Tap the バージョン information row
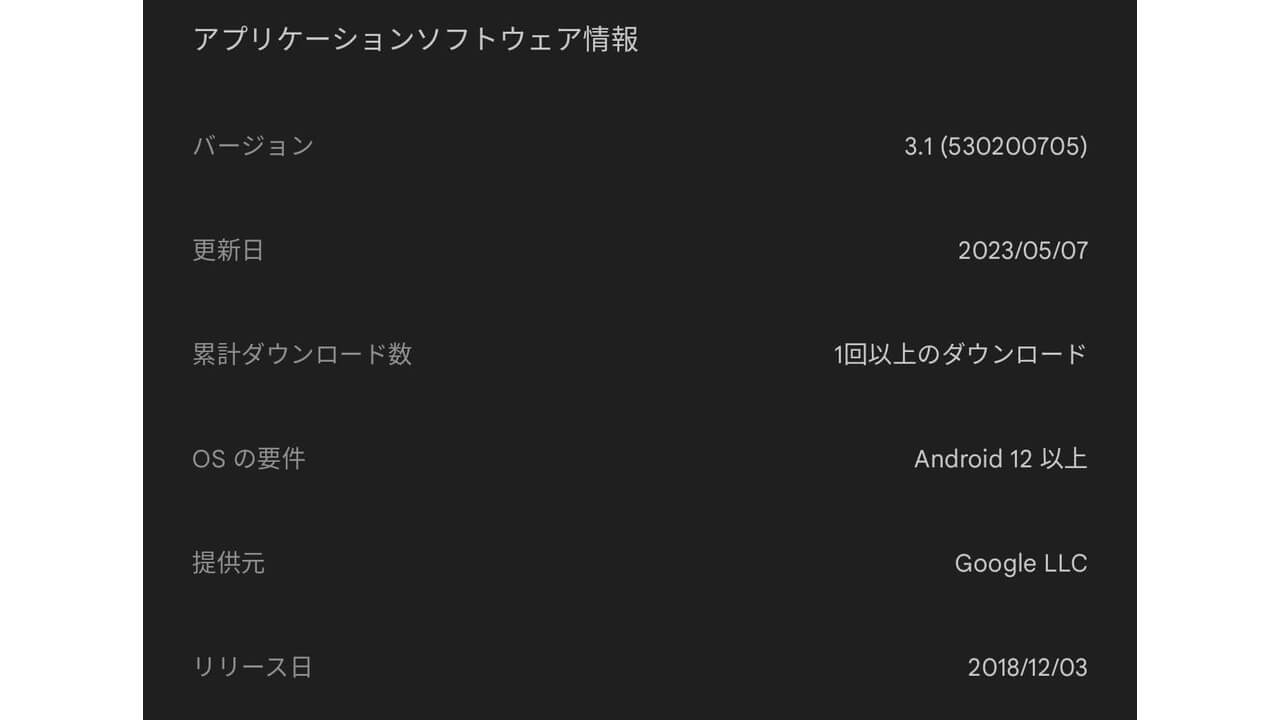Screen dimensions: 1280x720 pos(640,145)
